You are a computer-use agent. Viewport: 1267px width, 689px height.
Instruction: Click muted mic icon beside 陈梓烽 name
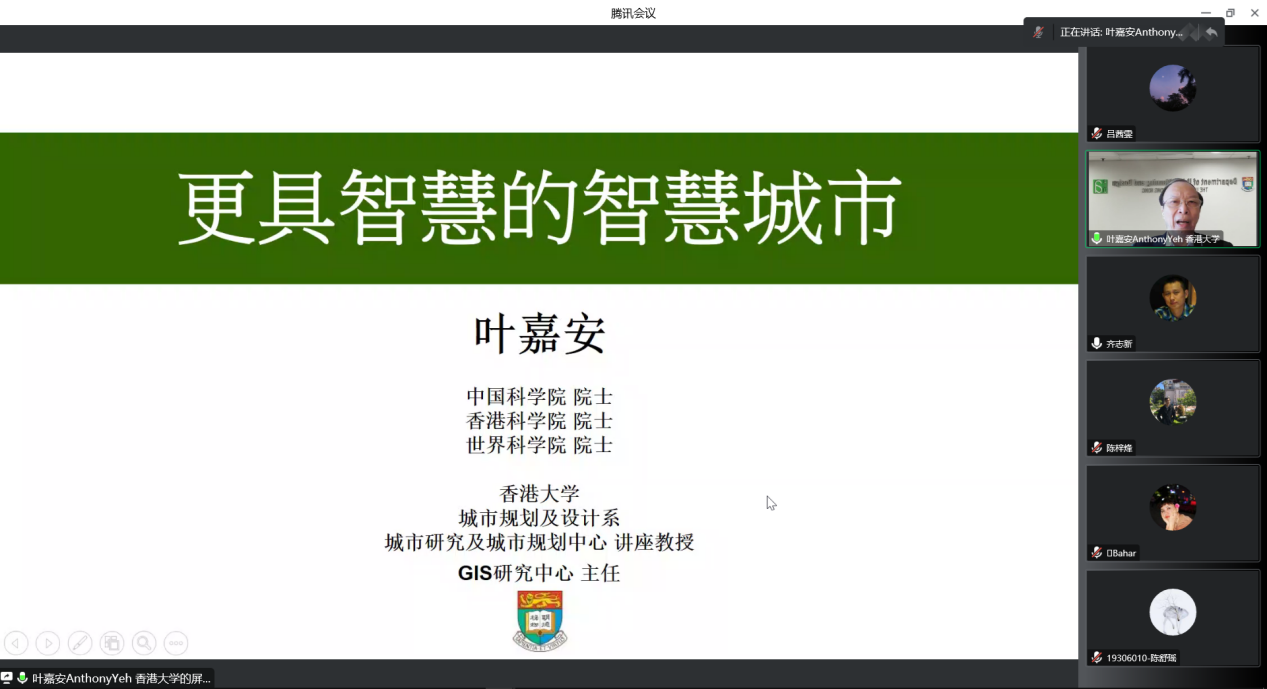(1097, 448)
